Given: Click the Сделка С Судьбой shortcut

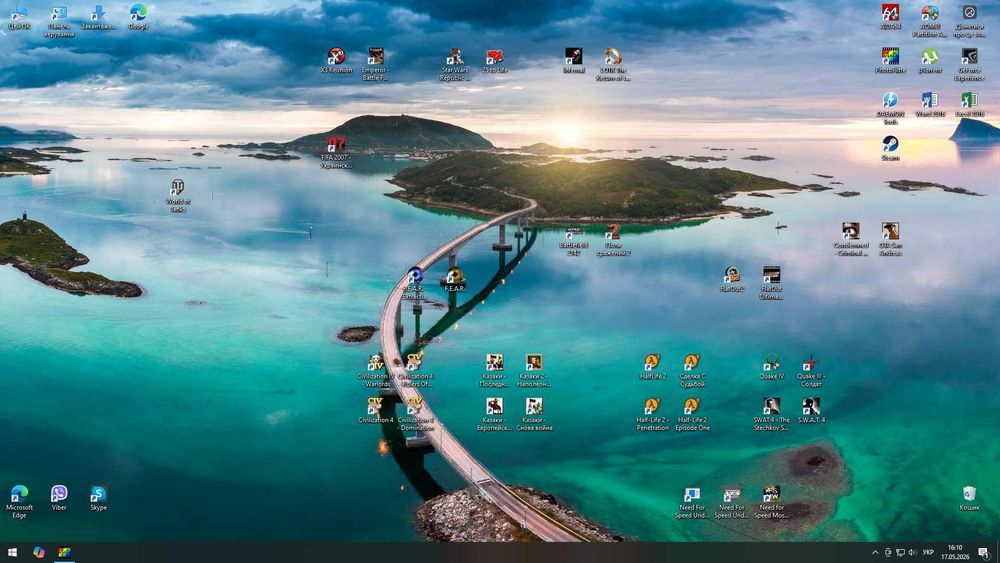Looking at the screenshot, I should point(692,371).
